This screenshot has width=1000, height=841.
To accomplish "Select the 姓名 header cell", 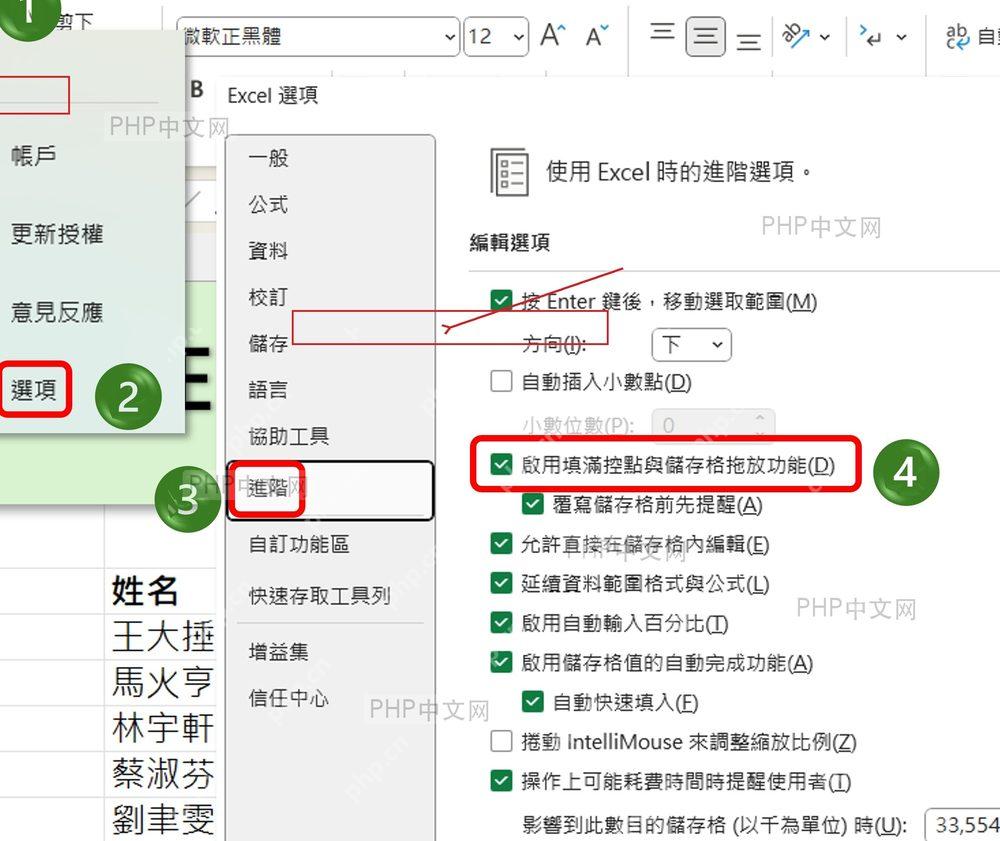I will (160, 590).
